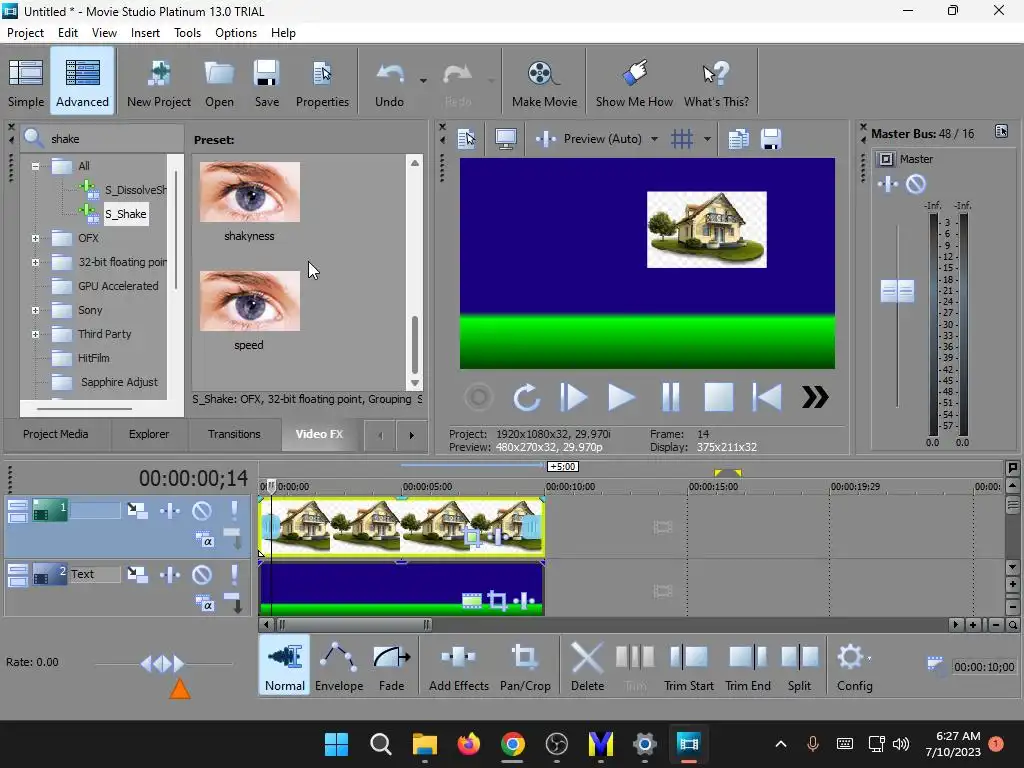Image resolution: width=1024 pixels, height=768 pixels.
Task: Open the Project menu
Action: 25,33
